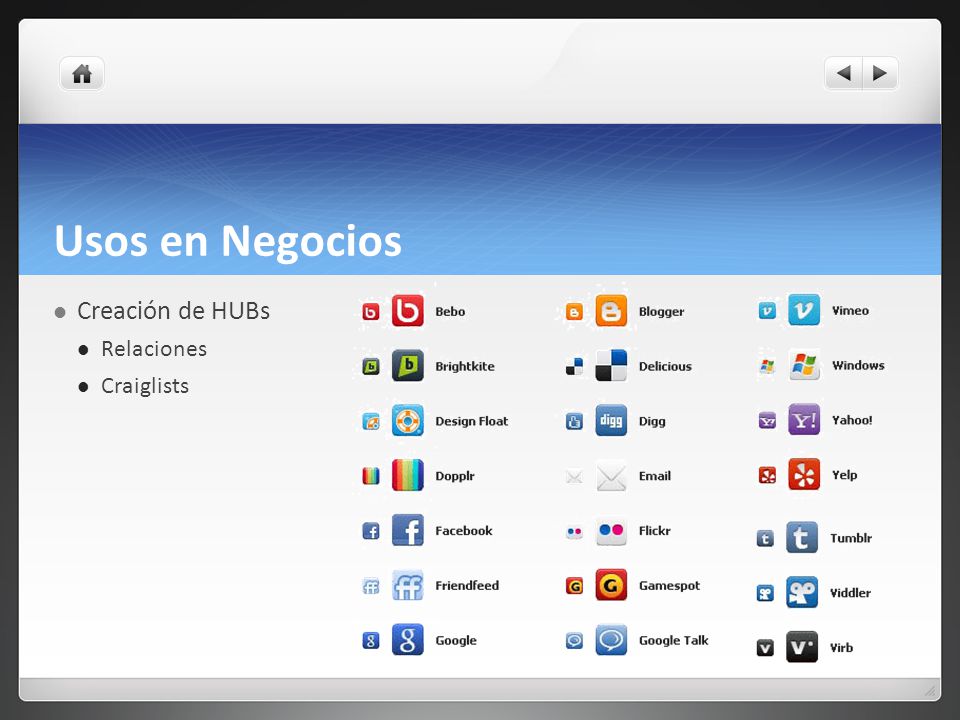Click the small Google Talk icon
The image size is (960, 720).
click(574, 640)
